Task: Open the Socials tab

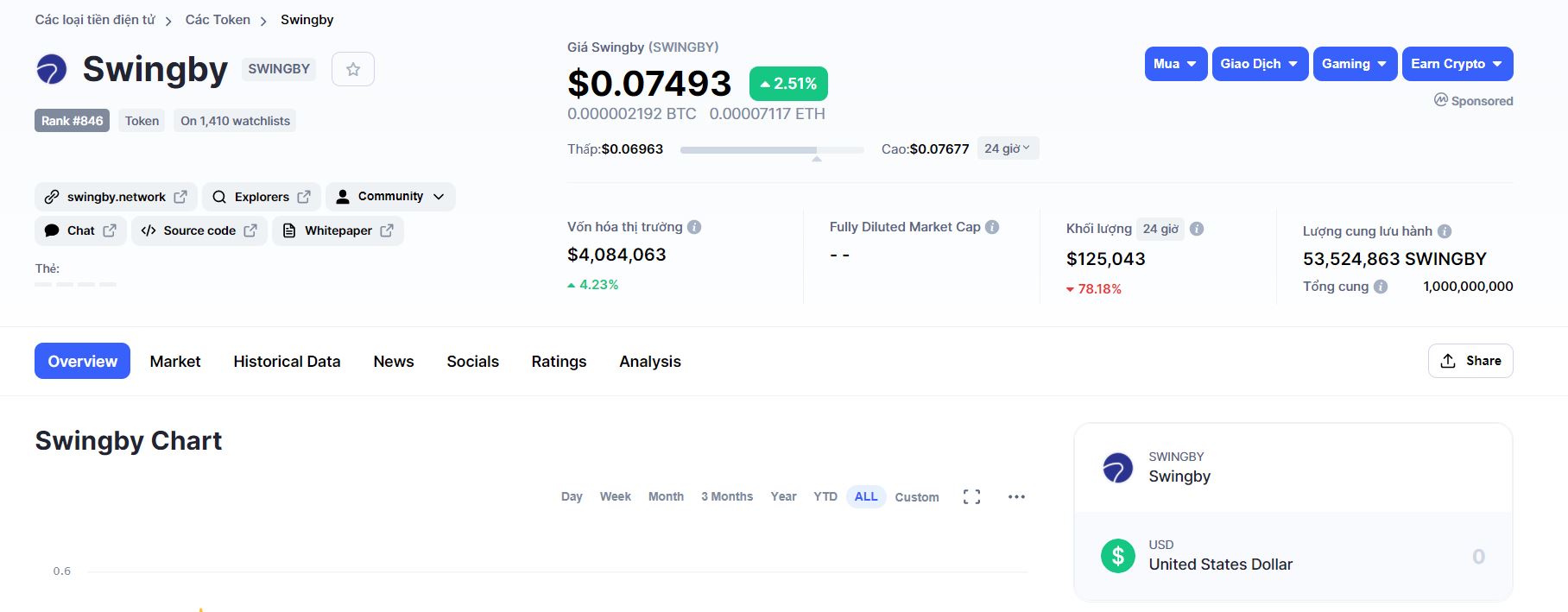Action: 472,362
